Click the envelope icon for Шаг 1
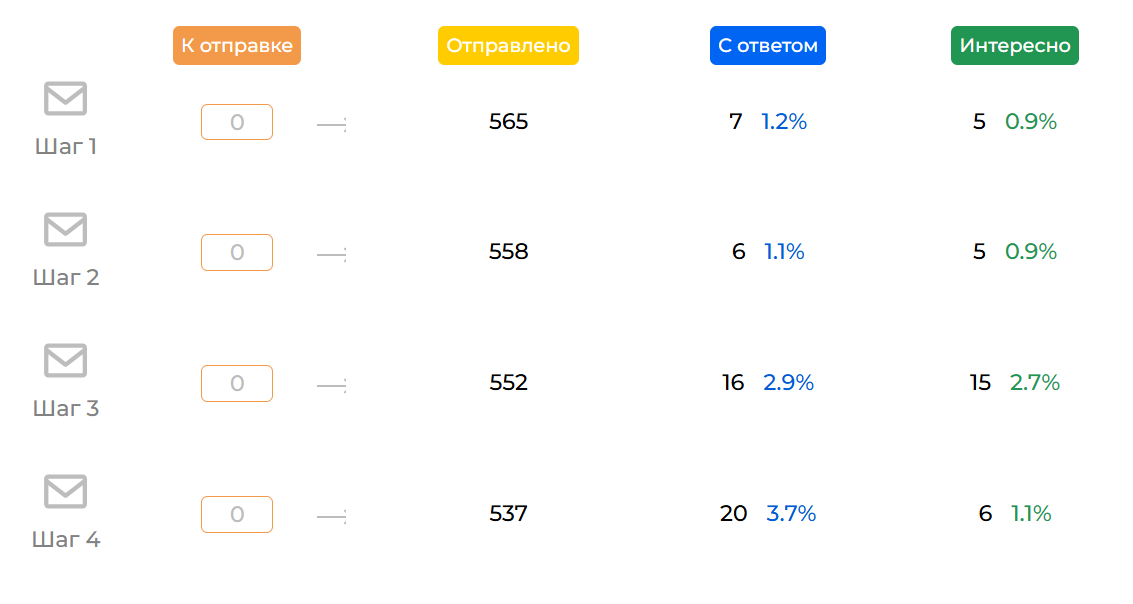 point(65,99)
